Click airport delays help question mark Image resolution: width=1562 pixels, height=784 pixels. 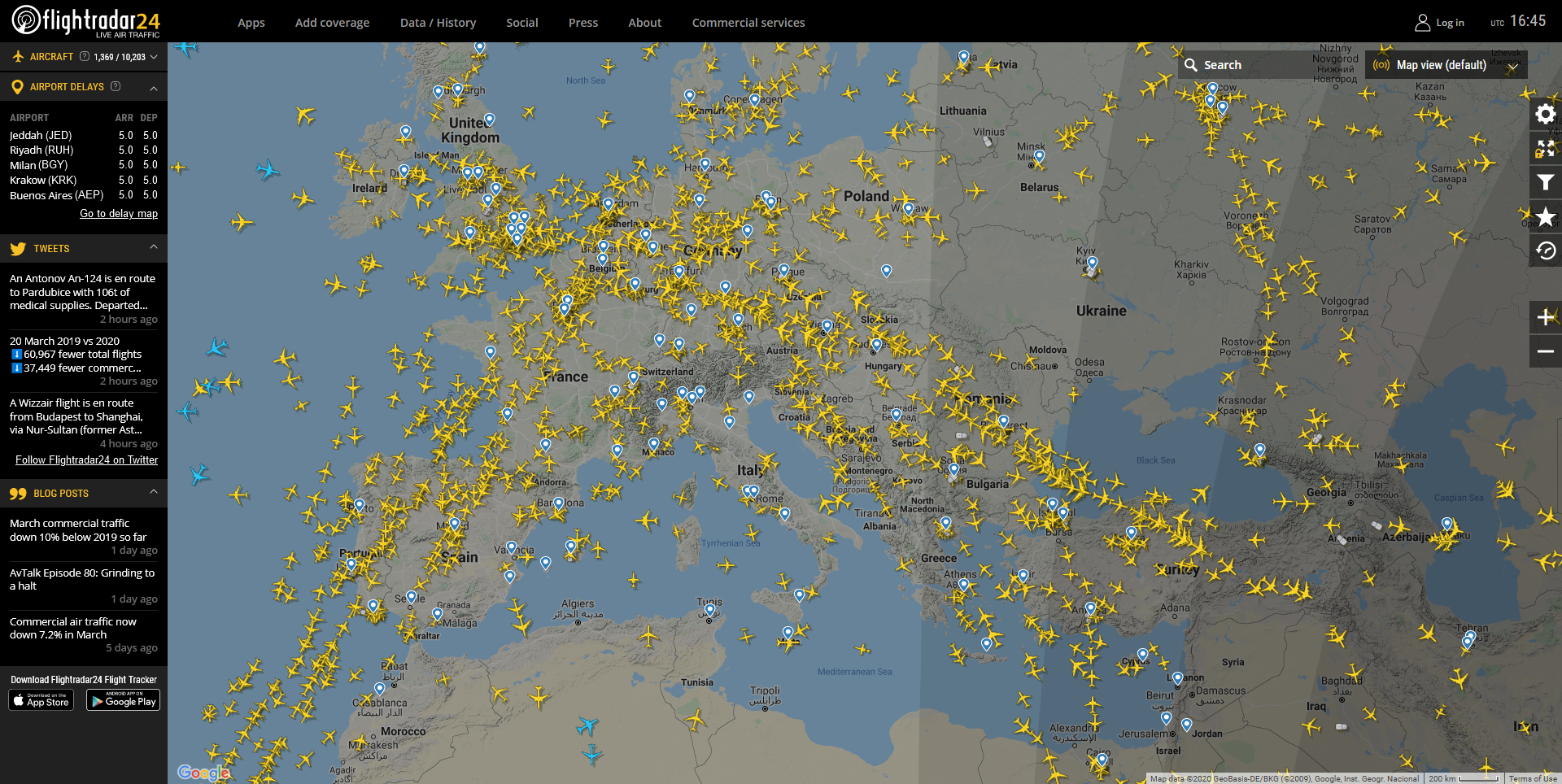[x=116, y=86]
